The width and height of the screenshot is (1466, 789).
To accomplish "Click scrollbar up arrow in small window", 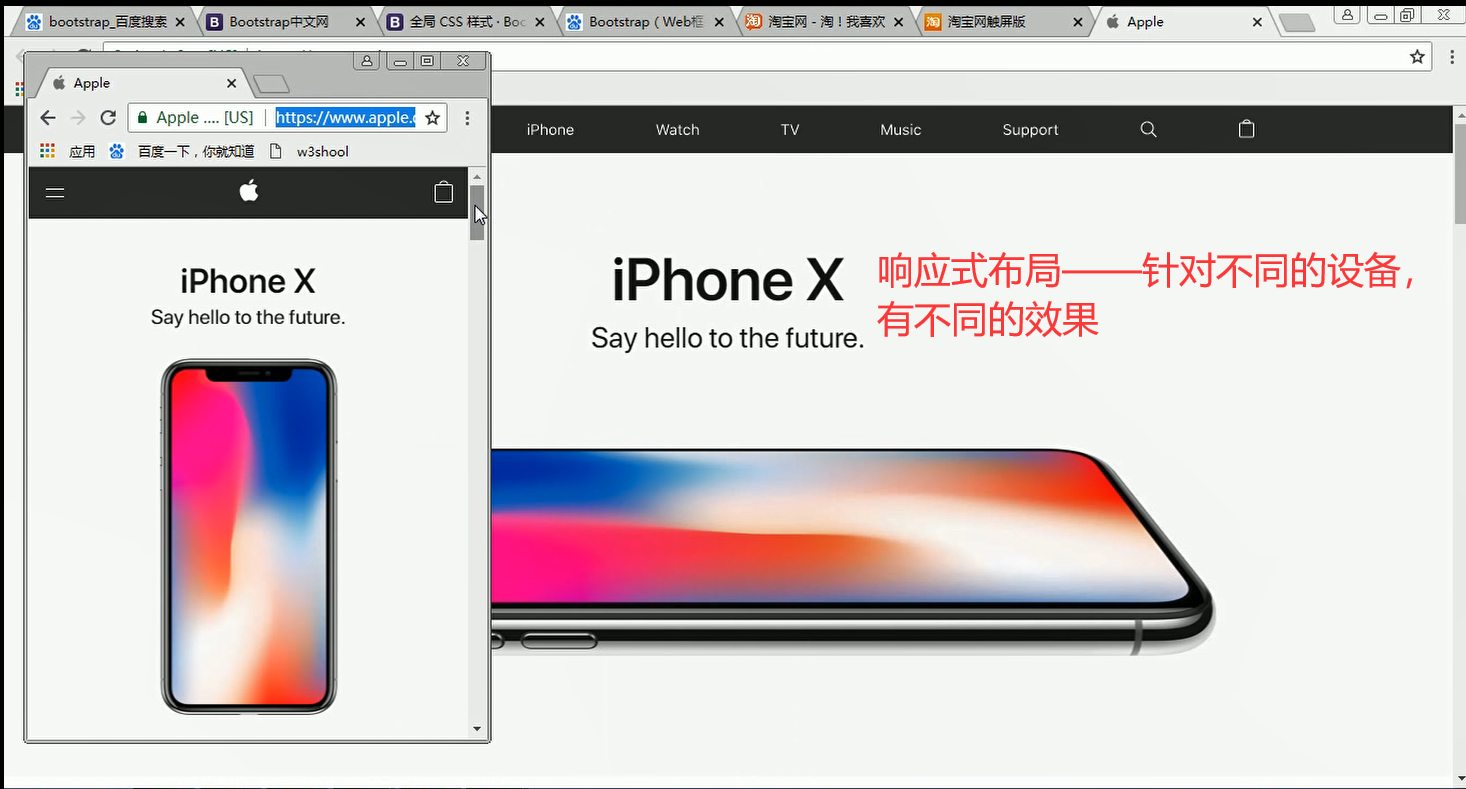I will 477,176.
